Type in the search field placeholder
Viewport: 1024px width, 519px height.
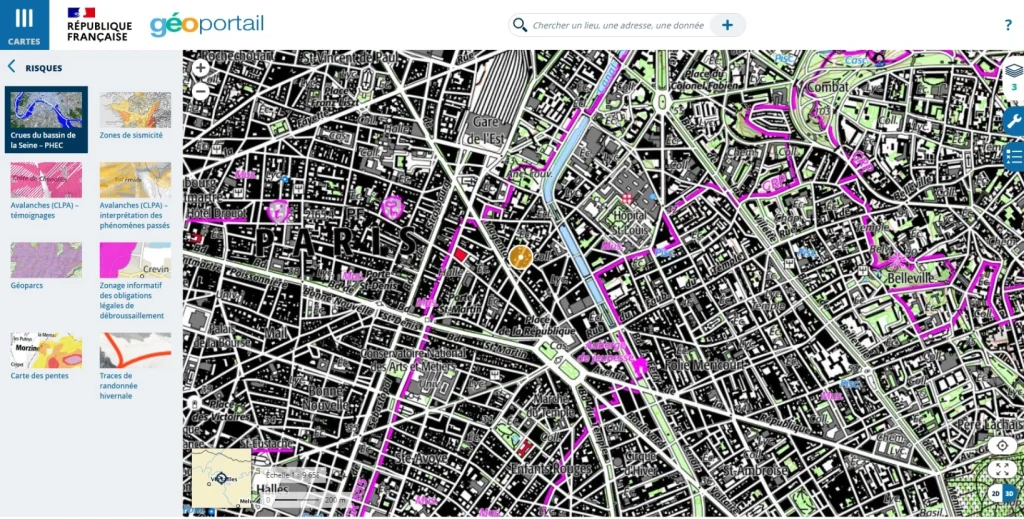pyautogui.click(x=618, y=25)
